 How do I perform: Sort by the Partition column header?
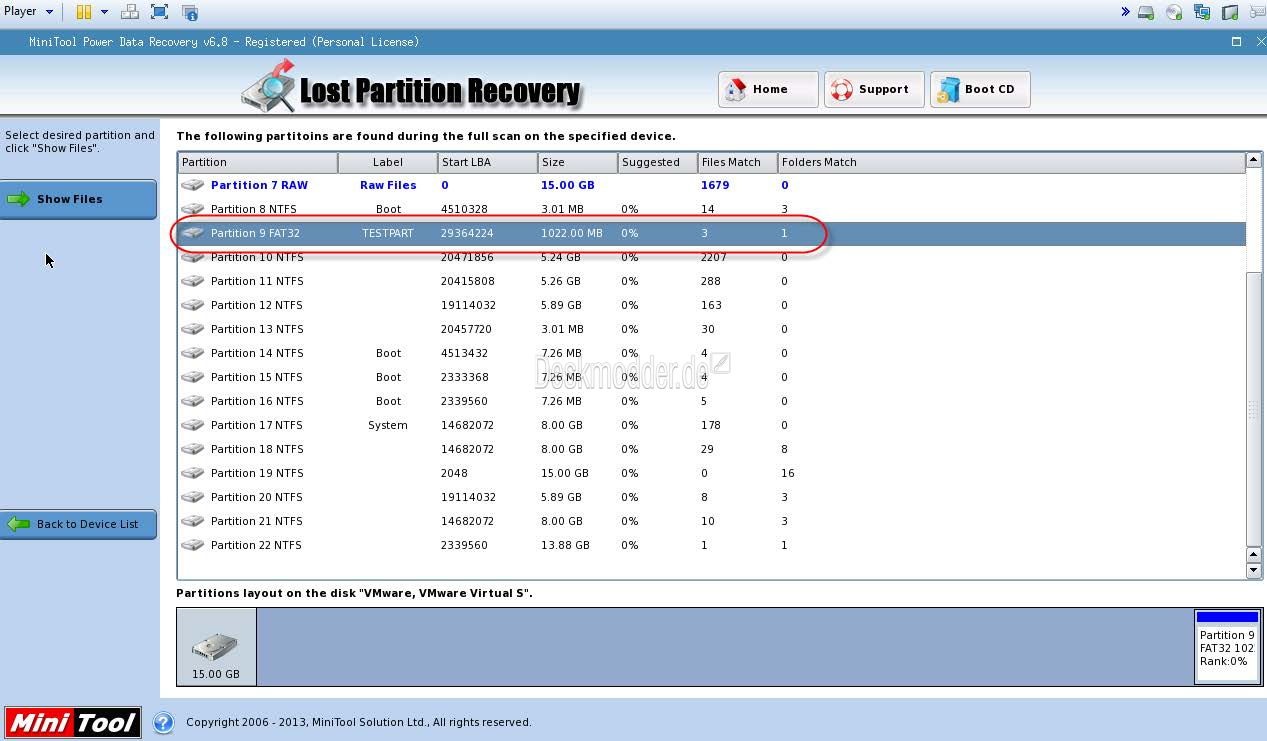pyautogui.click(x=258, y=162)
